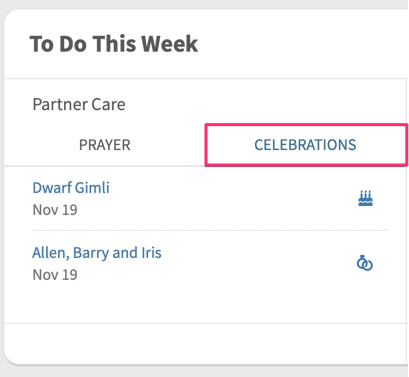Click the To Do This Week heading
This screenshot has height=377, width=409.
coord(114,44)
